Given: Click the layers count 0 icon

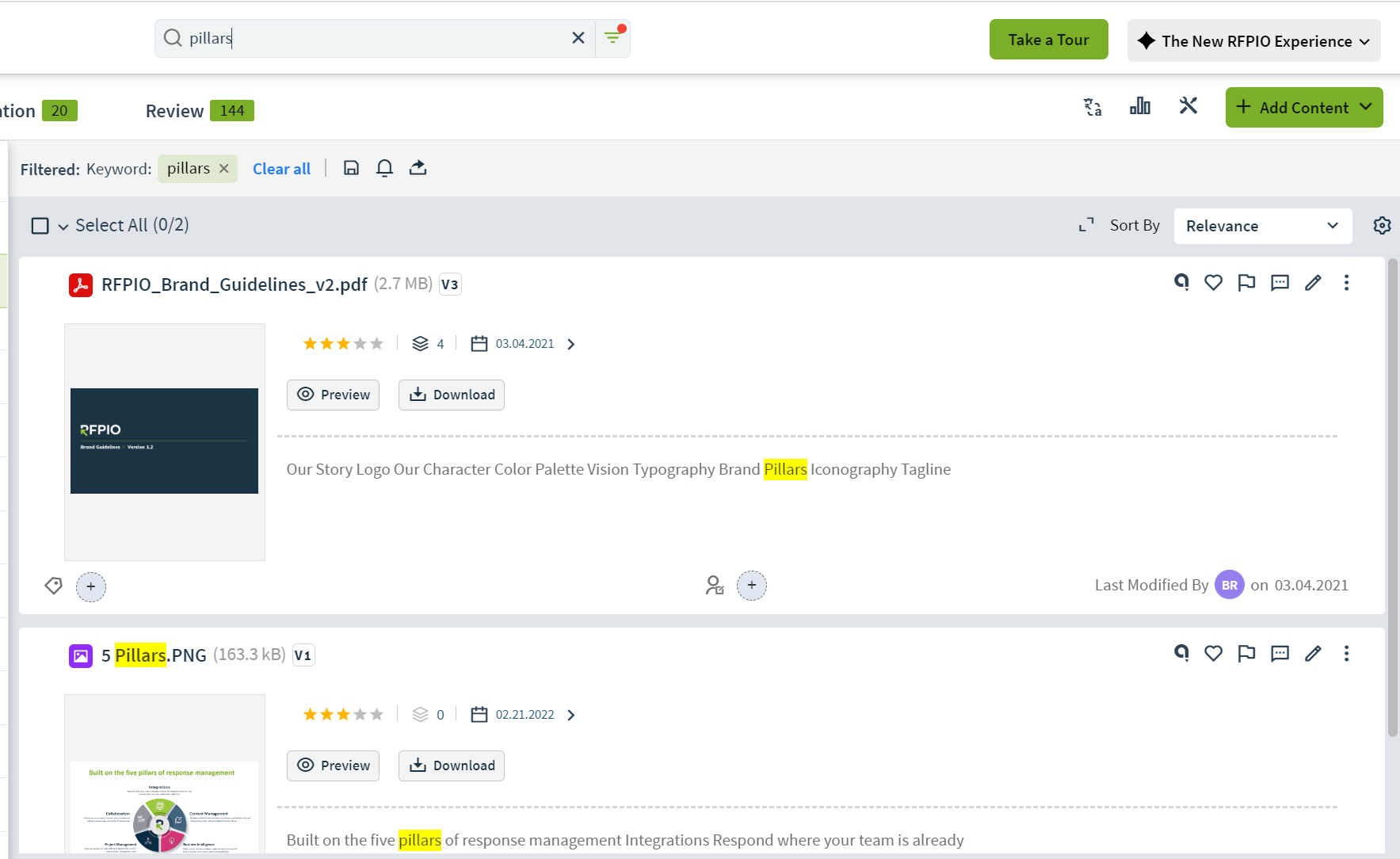Looking at the screenshot, I should [420, 714].
